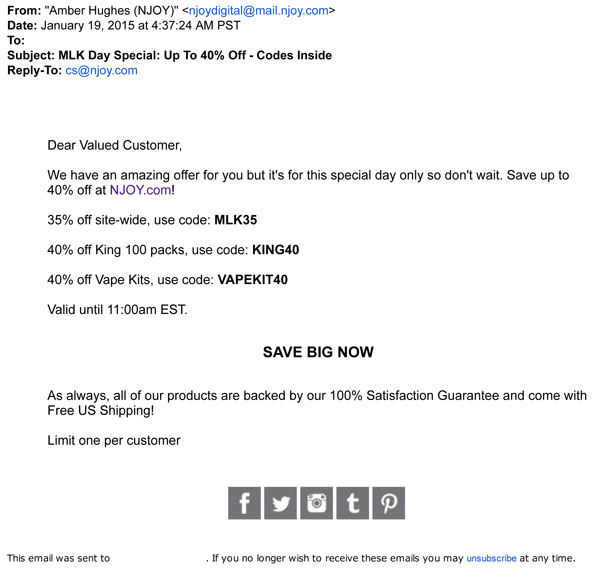
Task: Click the Pinterest icon
Action: click(388, 502)
